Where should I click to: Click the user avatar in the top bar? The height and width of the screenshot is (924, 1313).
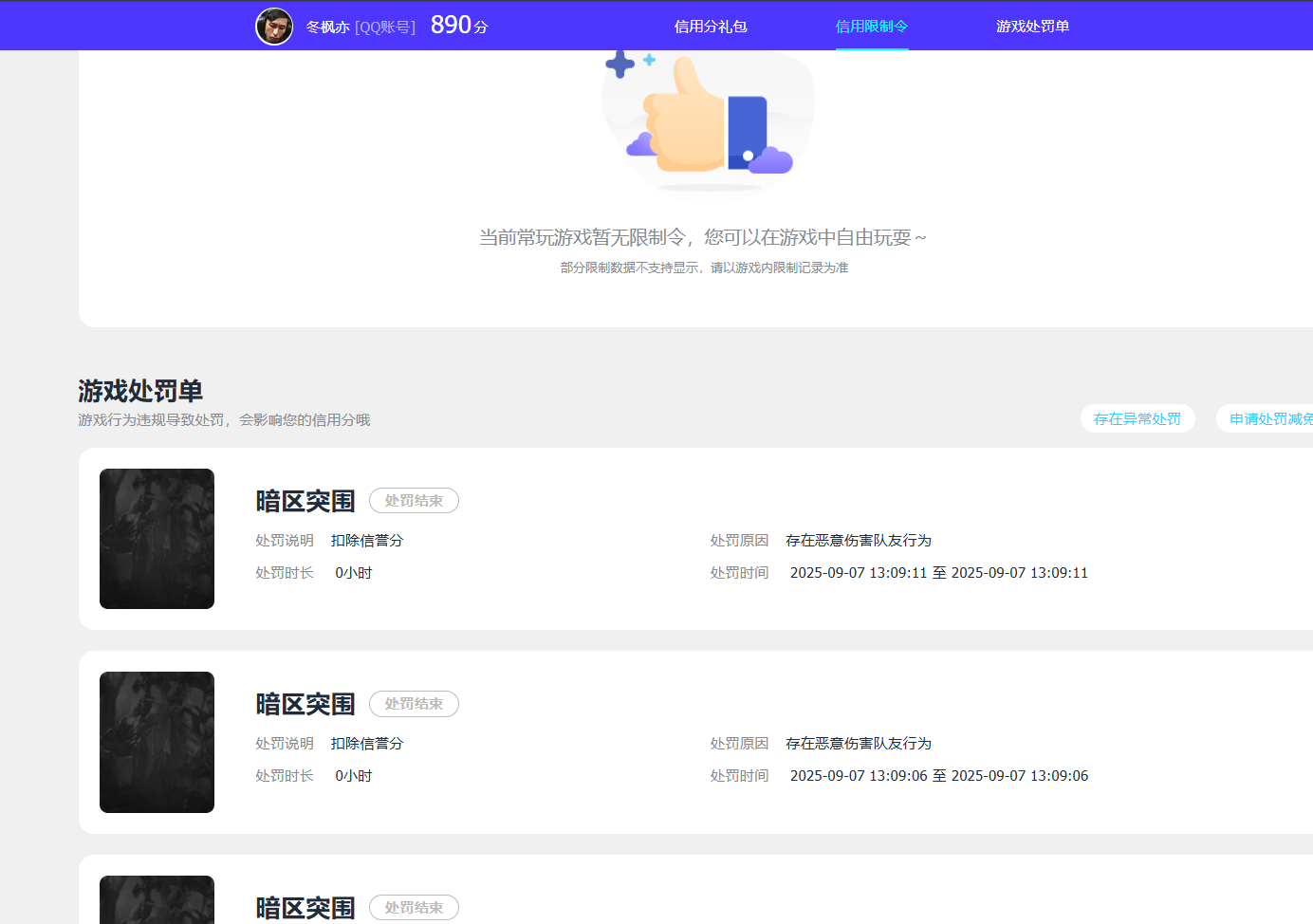274,26
